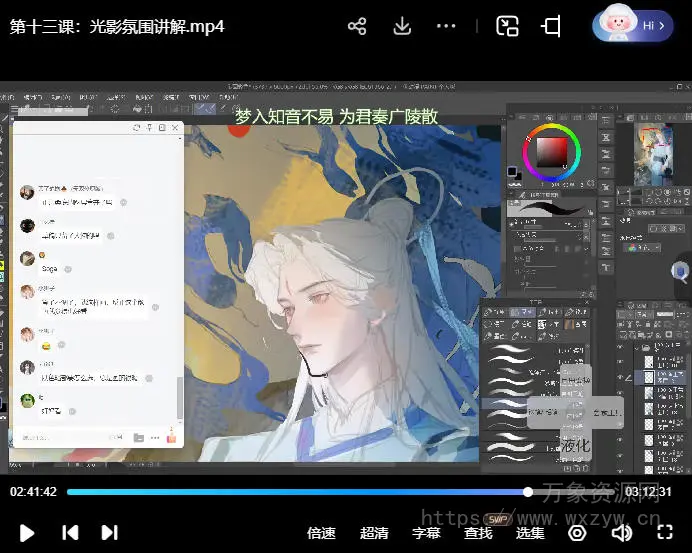Click the share icon in top bar
This screenshot has height=553, width=692.
tap(357, 27)
